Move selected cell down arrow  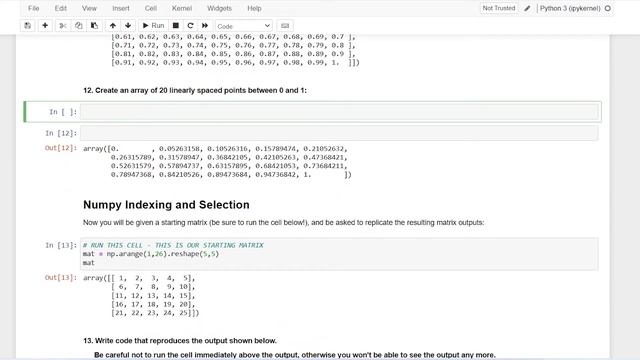[x=128, y=26]
